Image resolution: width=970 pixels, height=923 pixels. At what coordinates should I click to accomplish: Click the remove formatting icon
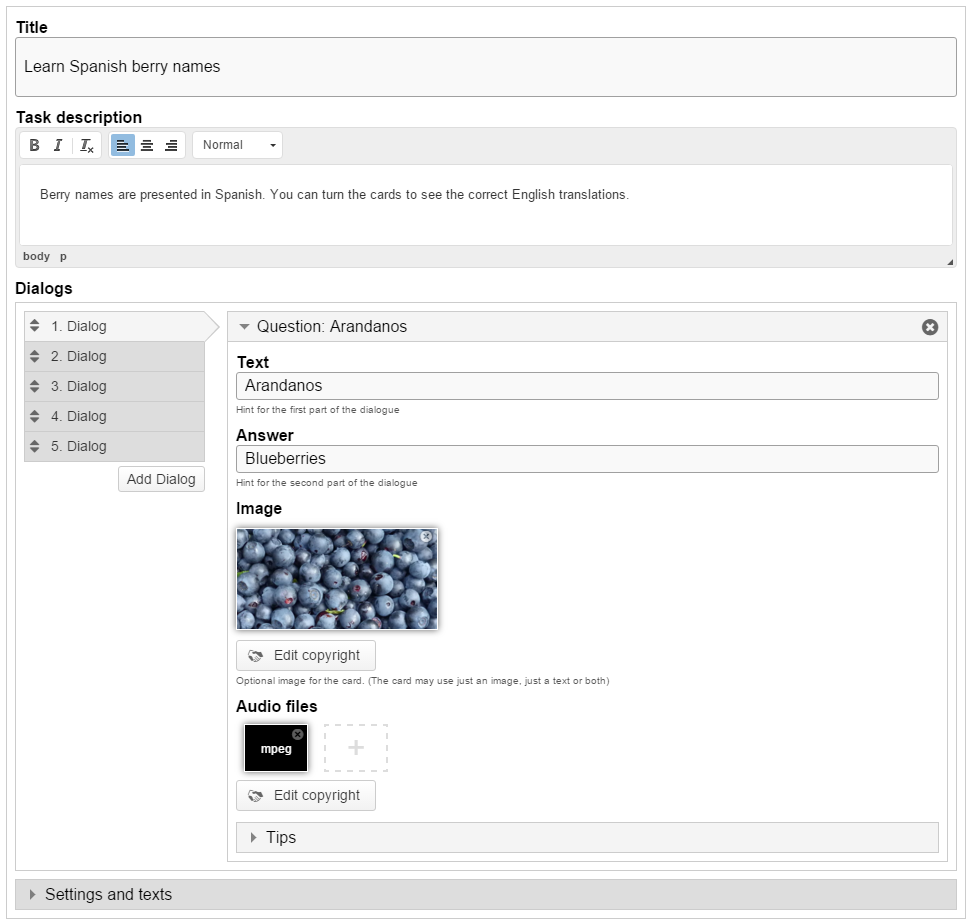(x=86, y=145)
